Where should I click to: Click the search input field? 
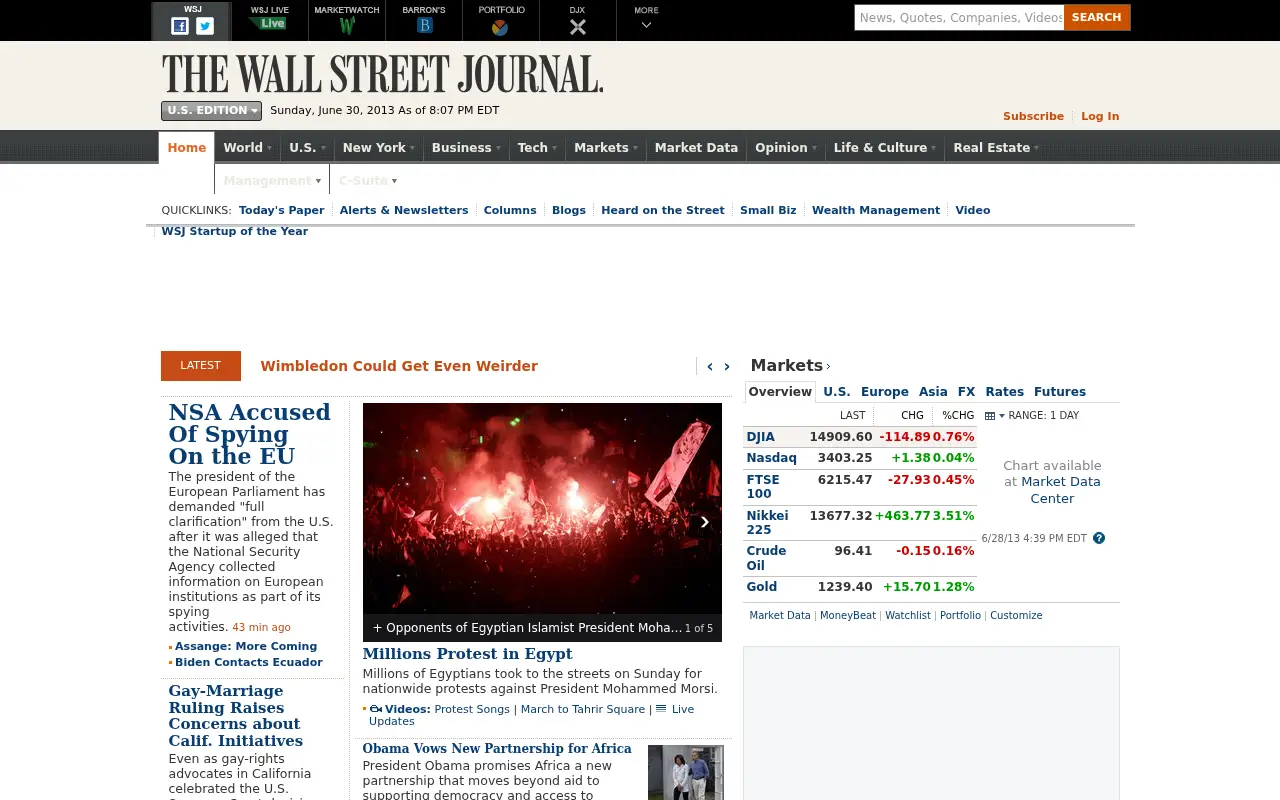click(x=959, y=17)
